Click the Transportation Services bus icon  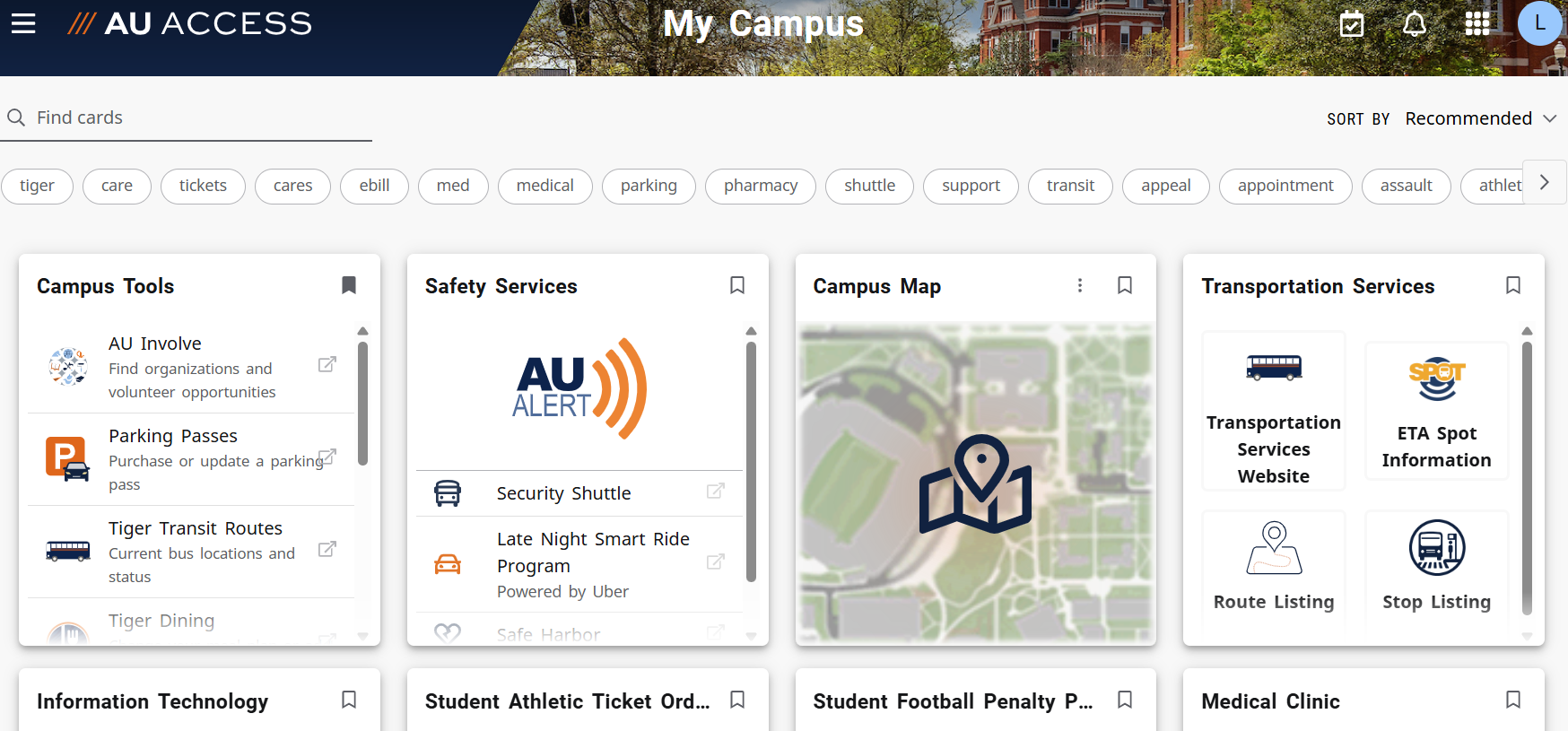click(1273, 368)
